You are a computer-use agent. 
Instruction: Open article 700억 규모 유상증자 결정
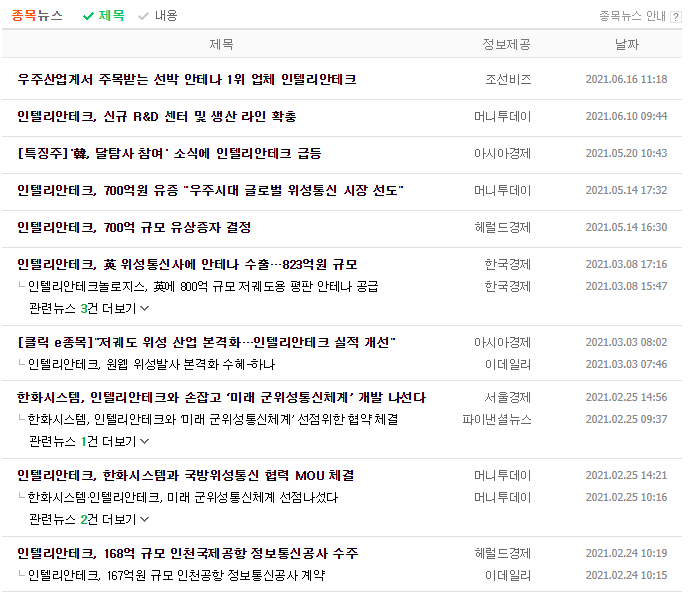(x=134, y=228)
